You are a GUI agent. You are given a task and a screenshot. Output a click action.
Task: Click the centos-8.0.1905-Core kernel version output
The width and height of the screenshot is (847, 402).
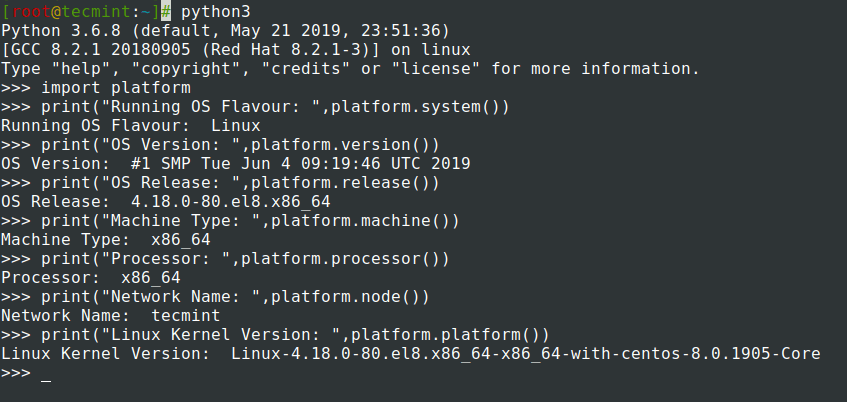pyautogui.click(x=525, y=354)
